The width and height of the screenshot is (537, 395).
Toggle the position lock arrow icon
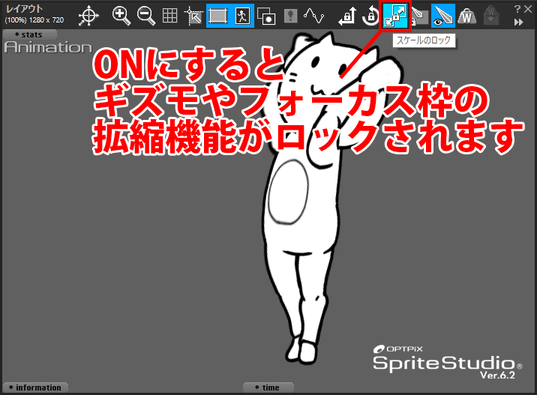[347, 16]
